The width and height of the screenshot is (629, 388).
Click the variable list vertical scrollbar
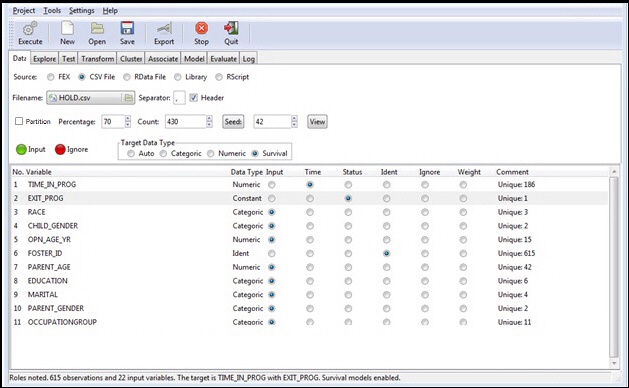[614, 267]
